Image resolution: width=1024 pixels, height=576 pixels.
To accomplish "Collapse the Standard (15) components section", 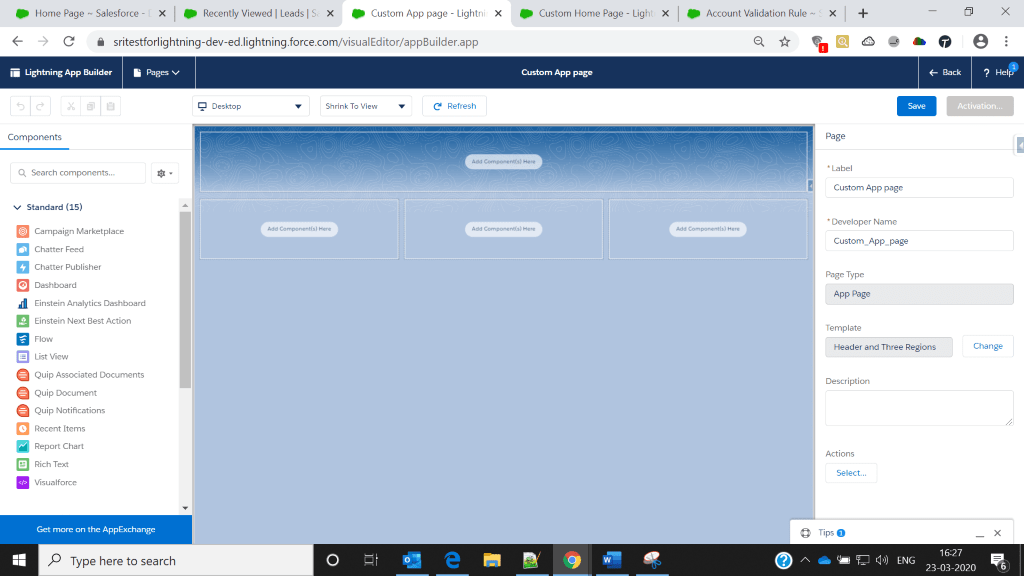I will pyautogui.click(x=17, y=207).
